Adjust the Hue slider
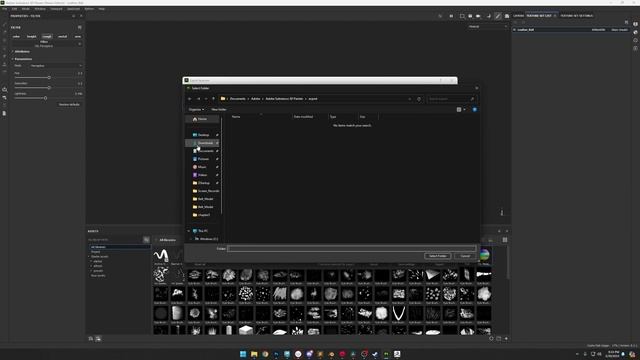Viewport: 640px width, 360px height. (x=49, y=78)
